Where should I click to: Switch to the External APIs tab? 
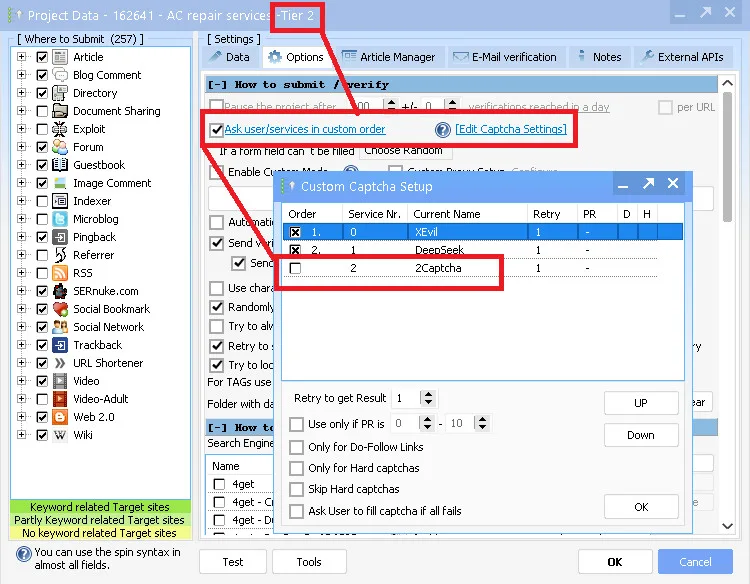tap(681, 57)
